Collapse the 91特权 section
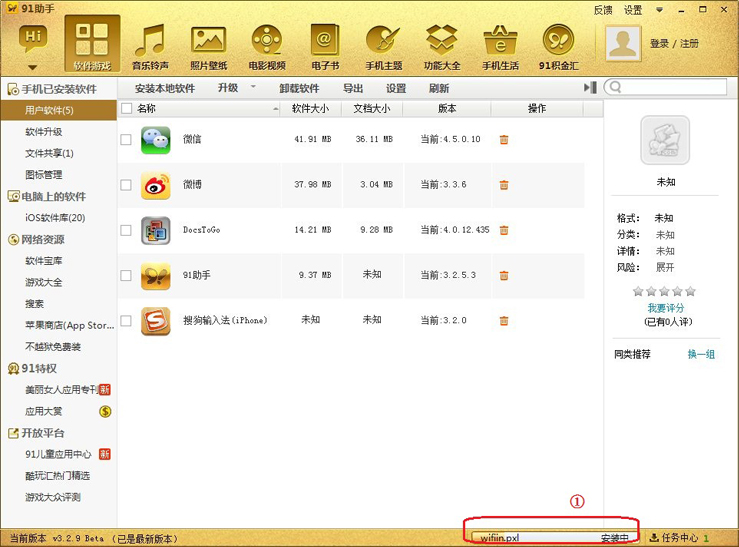 (x=33, y=368)
